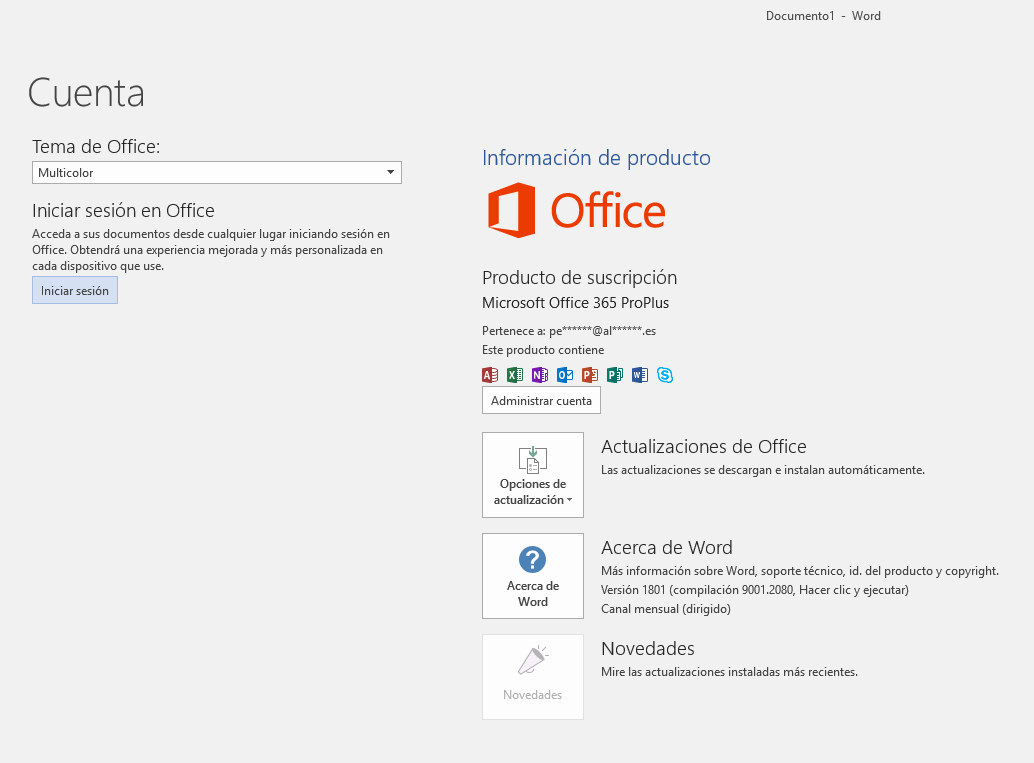Click the Office logo
Screen dimensions: 1034x763
click(x=576, y=210)
